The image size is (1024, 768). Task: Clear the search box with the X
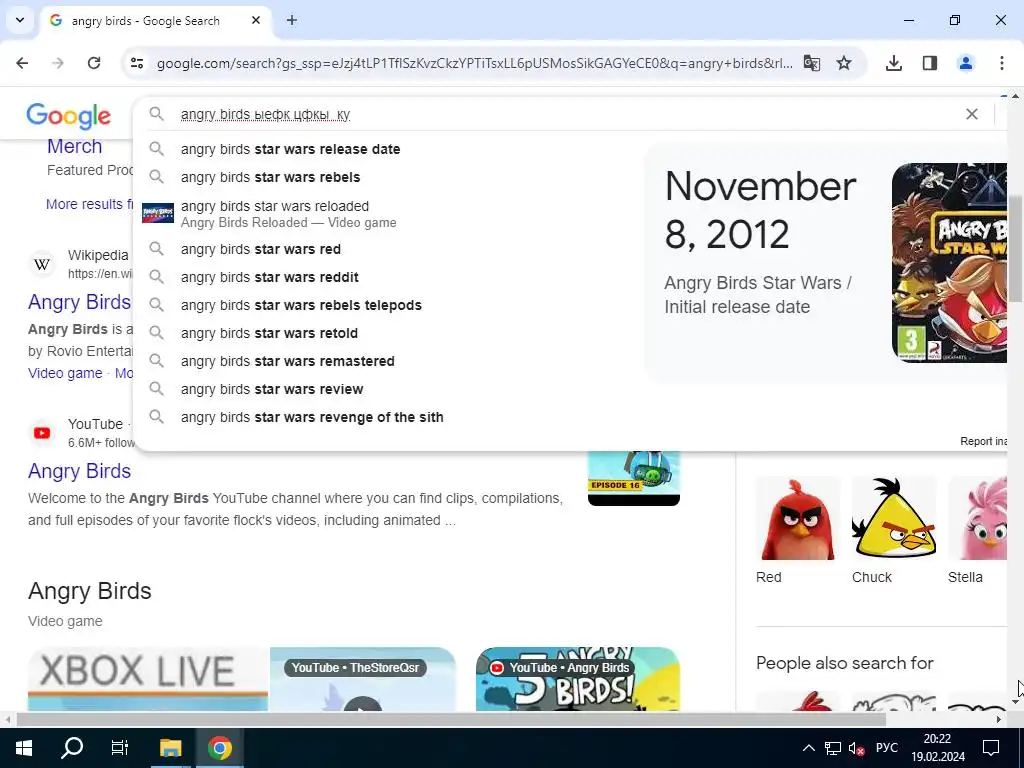pyautogui.click(x=972, y=114)
